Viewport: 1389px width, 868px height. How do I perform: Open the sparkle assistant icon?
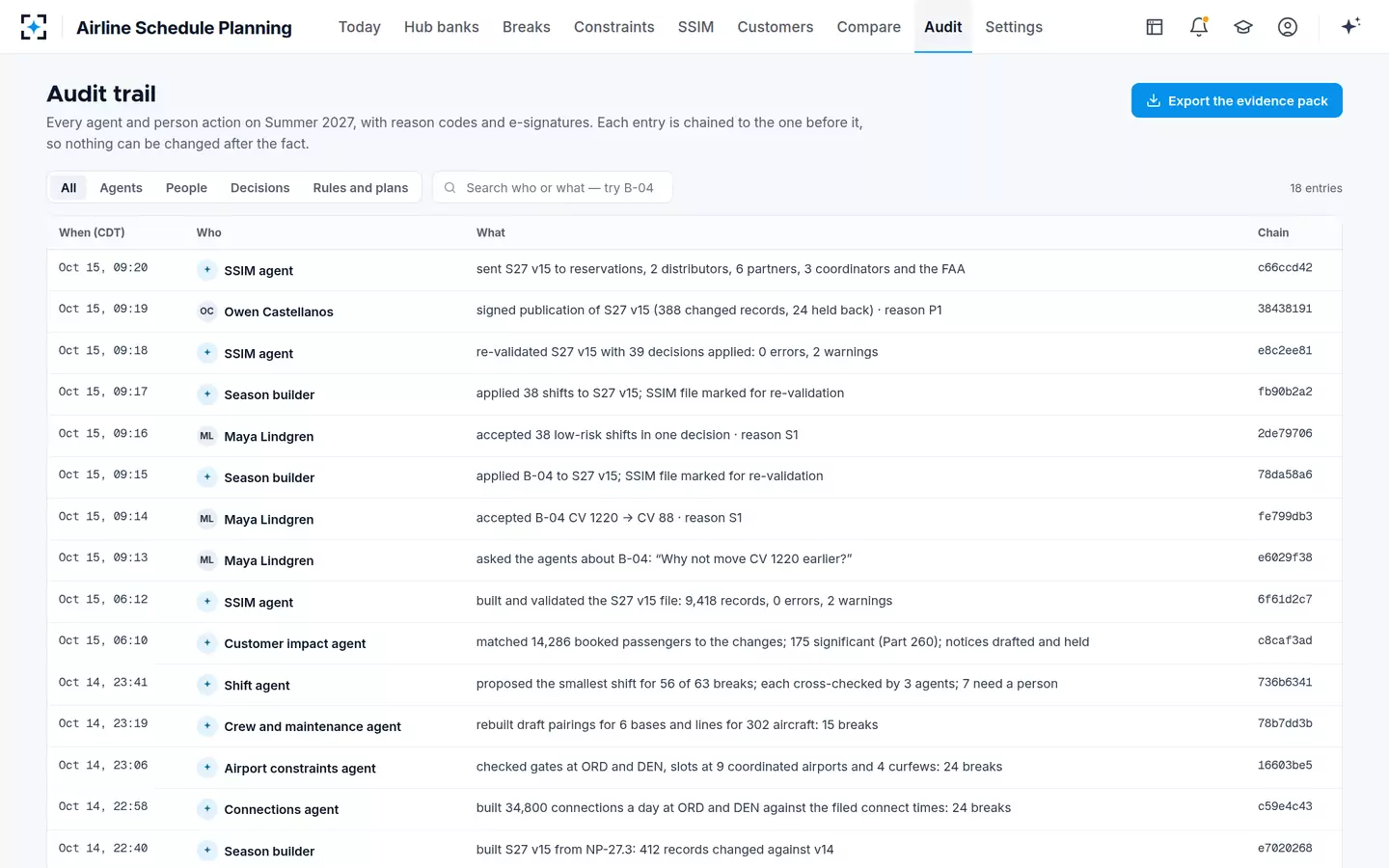[x=1350, y=26]
